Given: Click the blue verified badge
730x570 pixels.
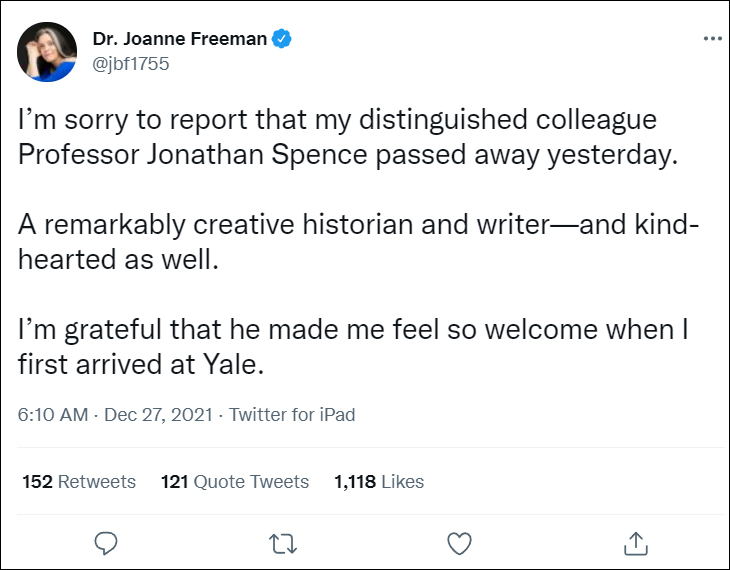Looking at the screenshot, I should tap(283, 39).
